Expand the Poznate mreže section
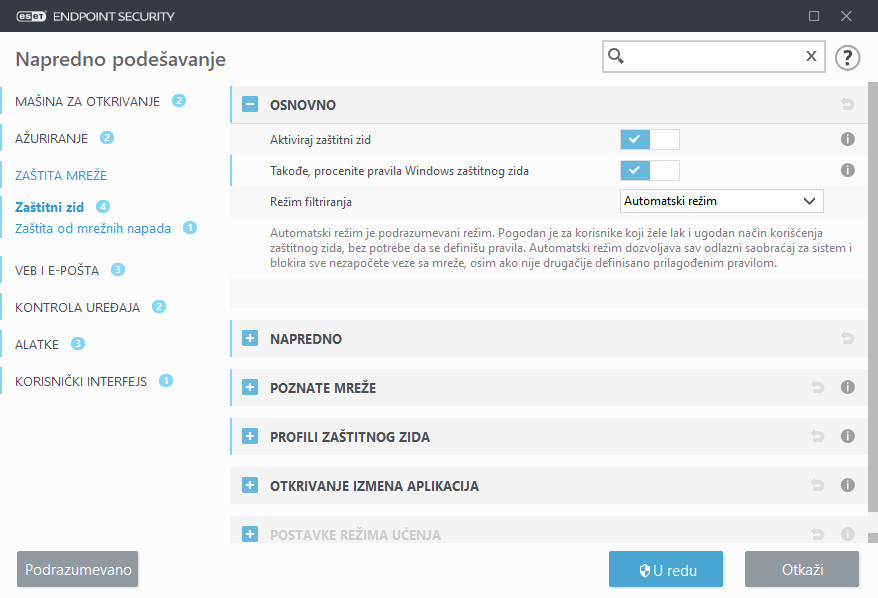878x598 pixels. coord(250,387)
